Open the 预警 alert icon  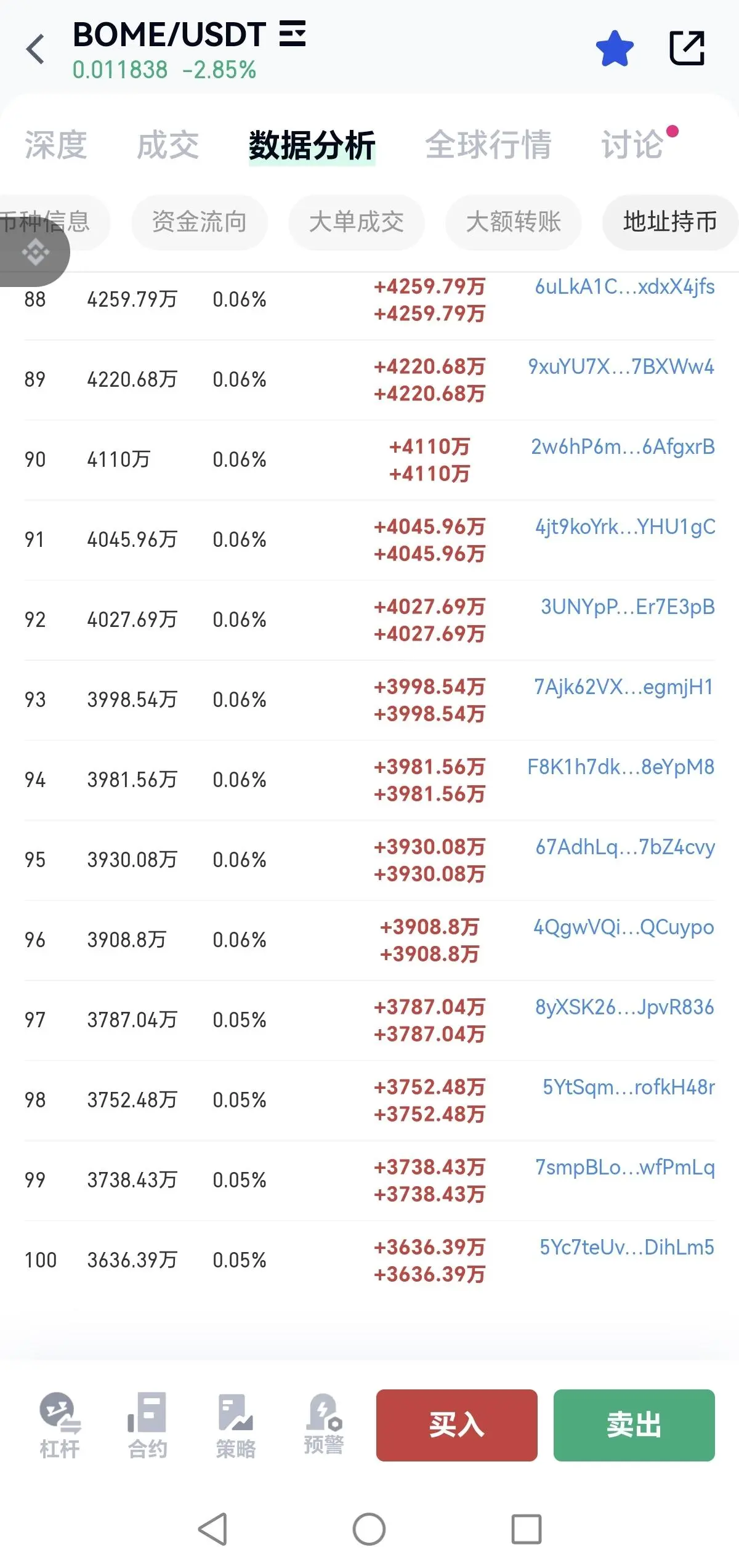point(323,1424)
